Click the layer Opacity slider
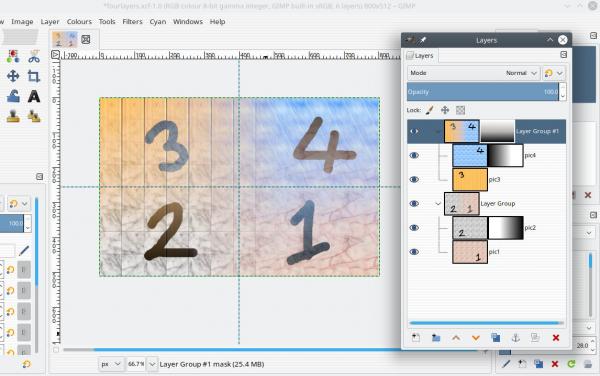The image size is (600, 376). click(x=483, y=92)
